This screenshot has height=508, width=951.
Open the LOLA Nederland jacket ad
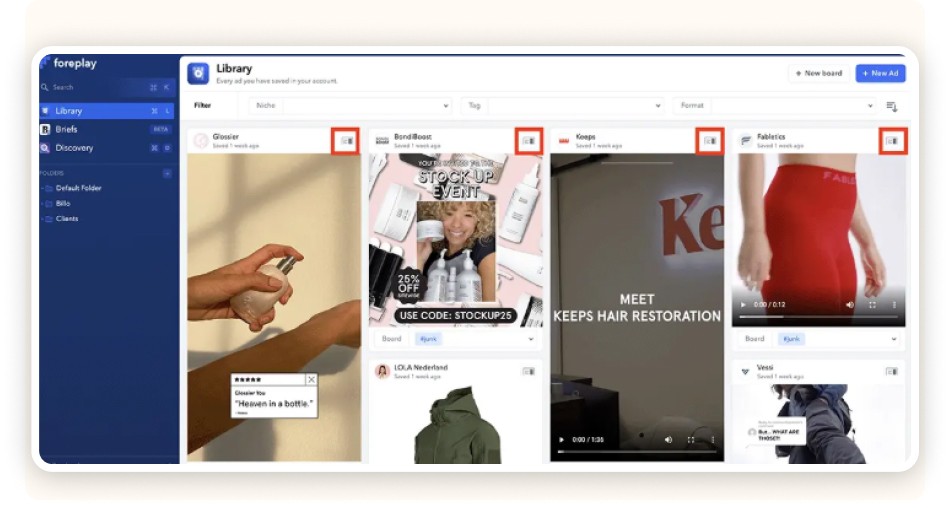pos(455,423)
